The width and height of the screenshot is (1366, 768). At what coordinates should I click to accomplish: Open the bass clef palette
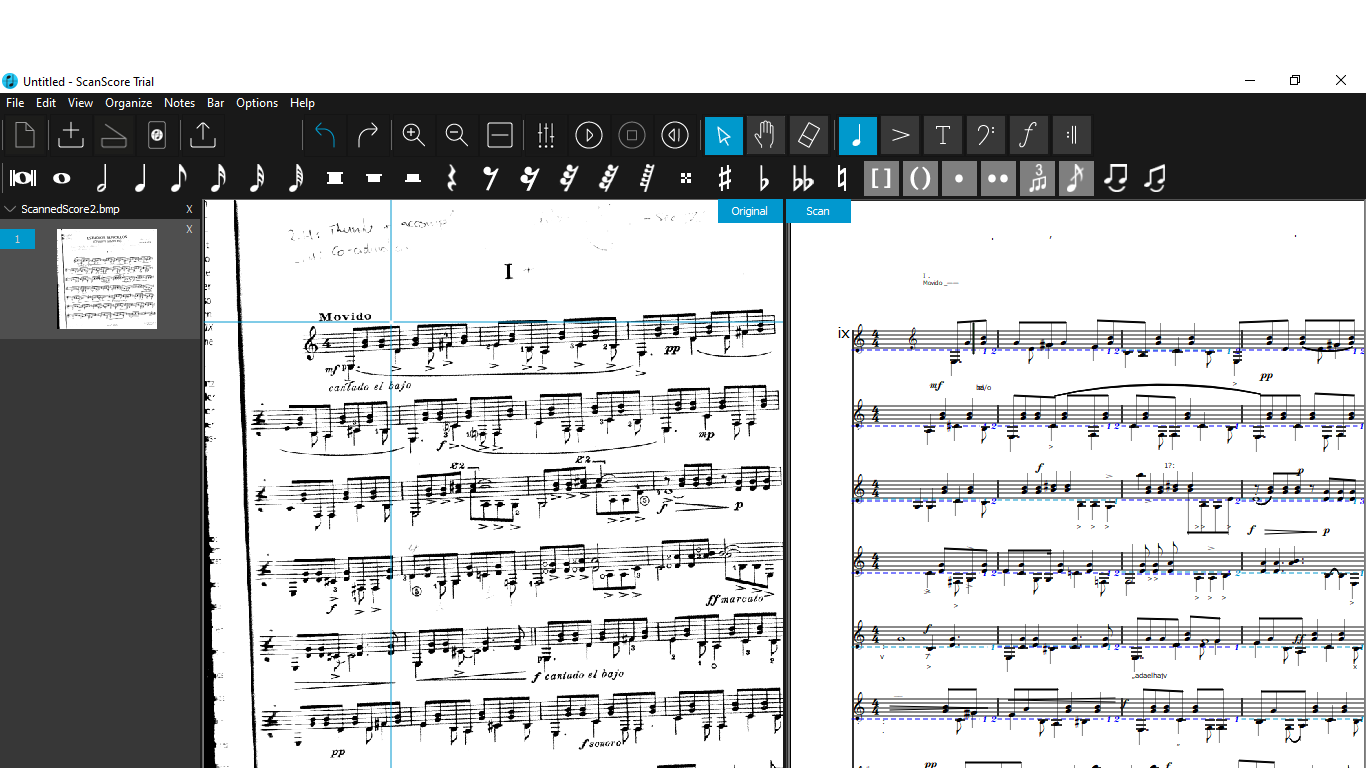[x=986, y=135]
